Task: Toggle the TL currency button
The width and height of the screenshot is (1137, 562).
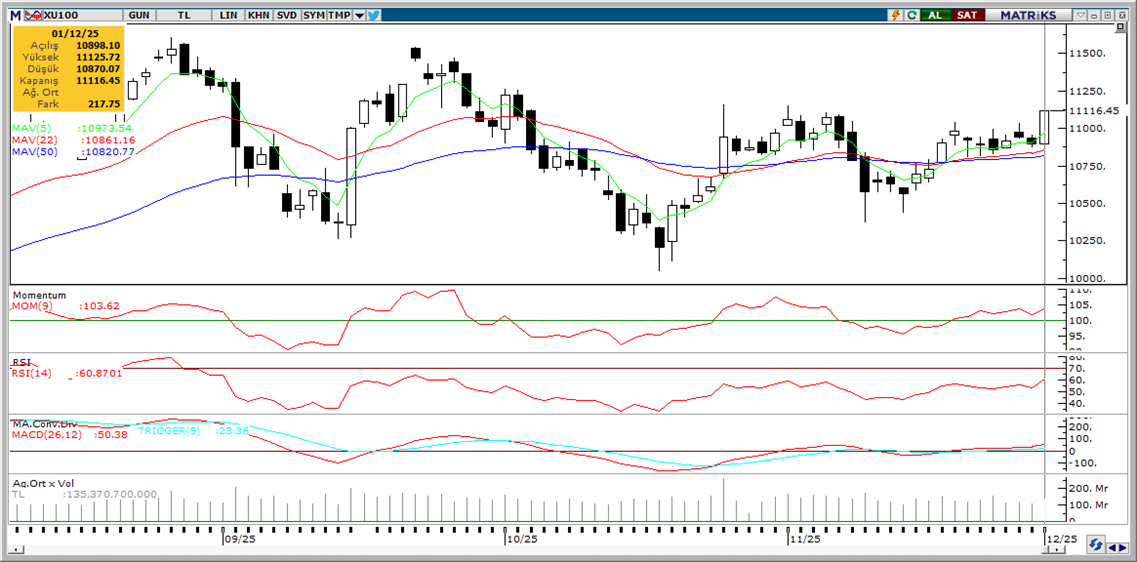Action: (184, 15)
